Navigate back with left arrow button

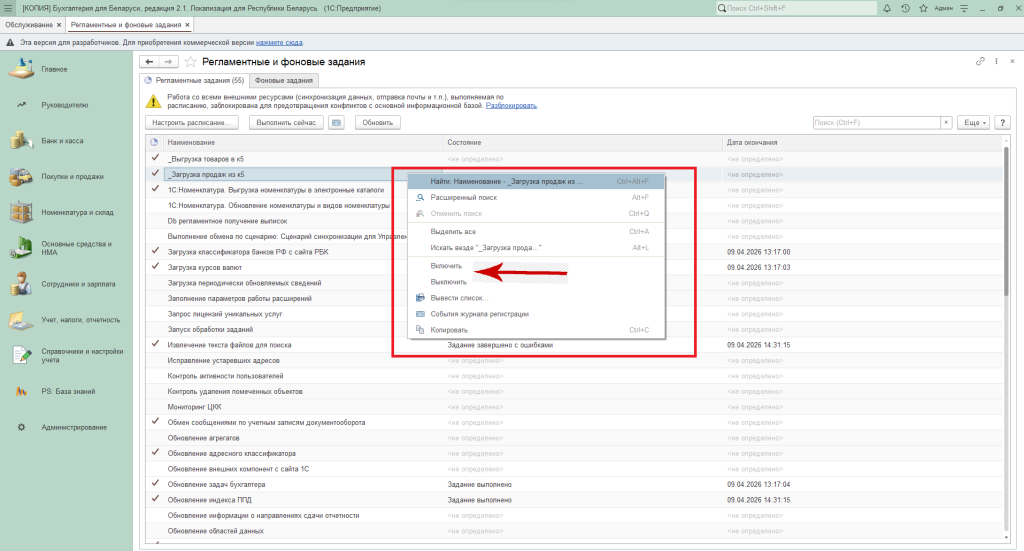click(x=150, y=62)
